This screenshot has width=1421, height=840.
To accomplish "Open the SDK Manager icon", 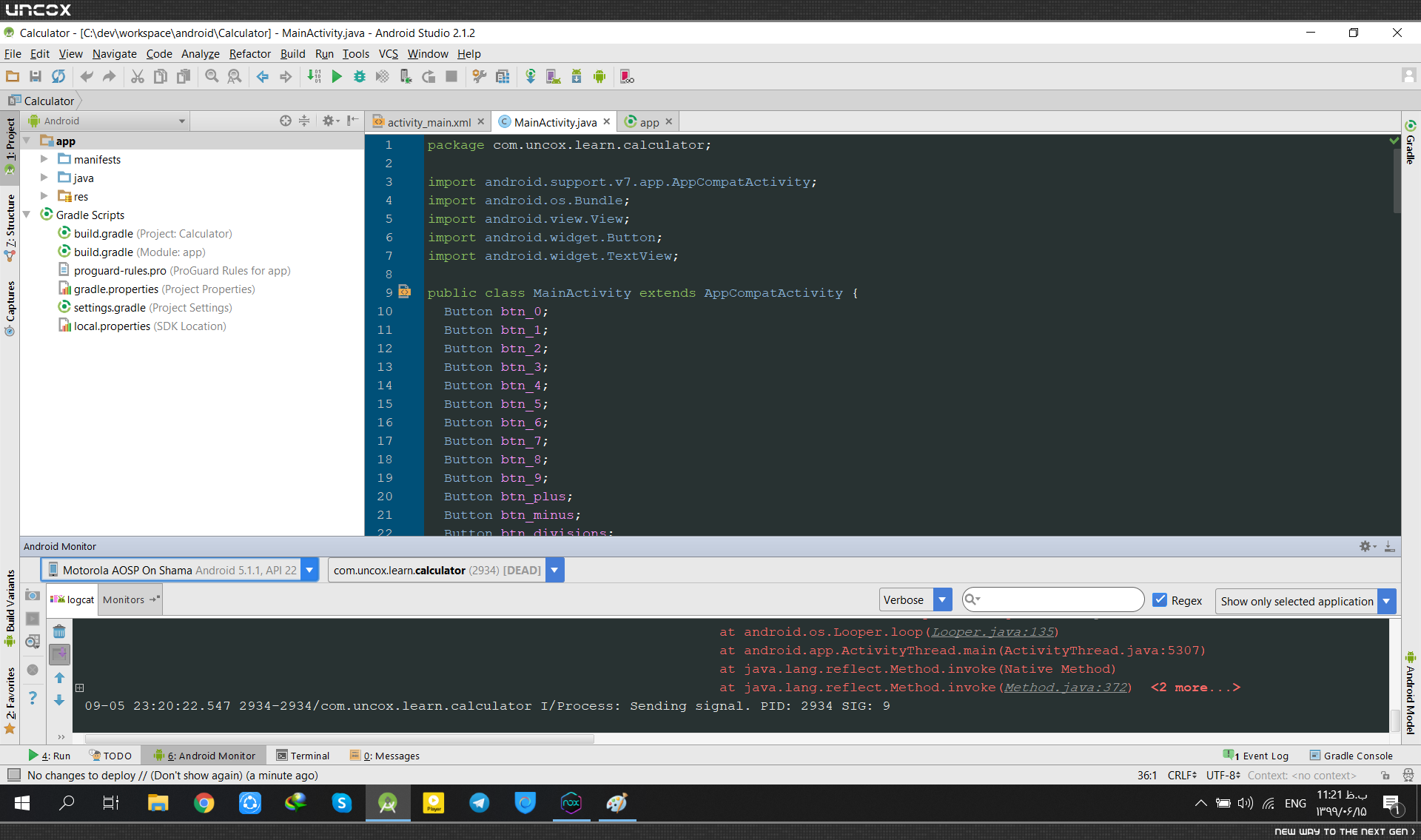I will [x=577, y=76].
